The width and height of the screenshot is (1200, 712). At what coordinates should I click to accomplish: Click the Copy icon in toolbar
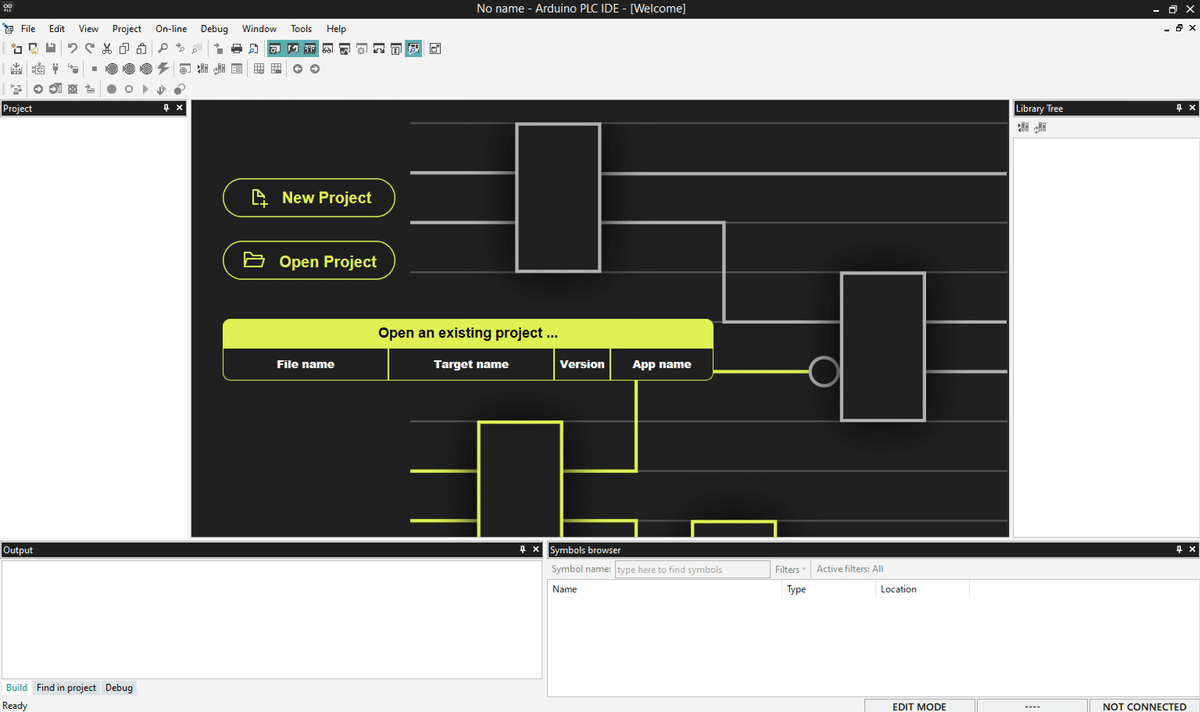[124, 48]
